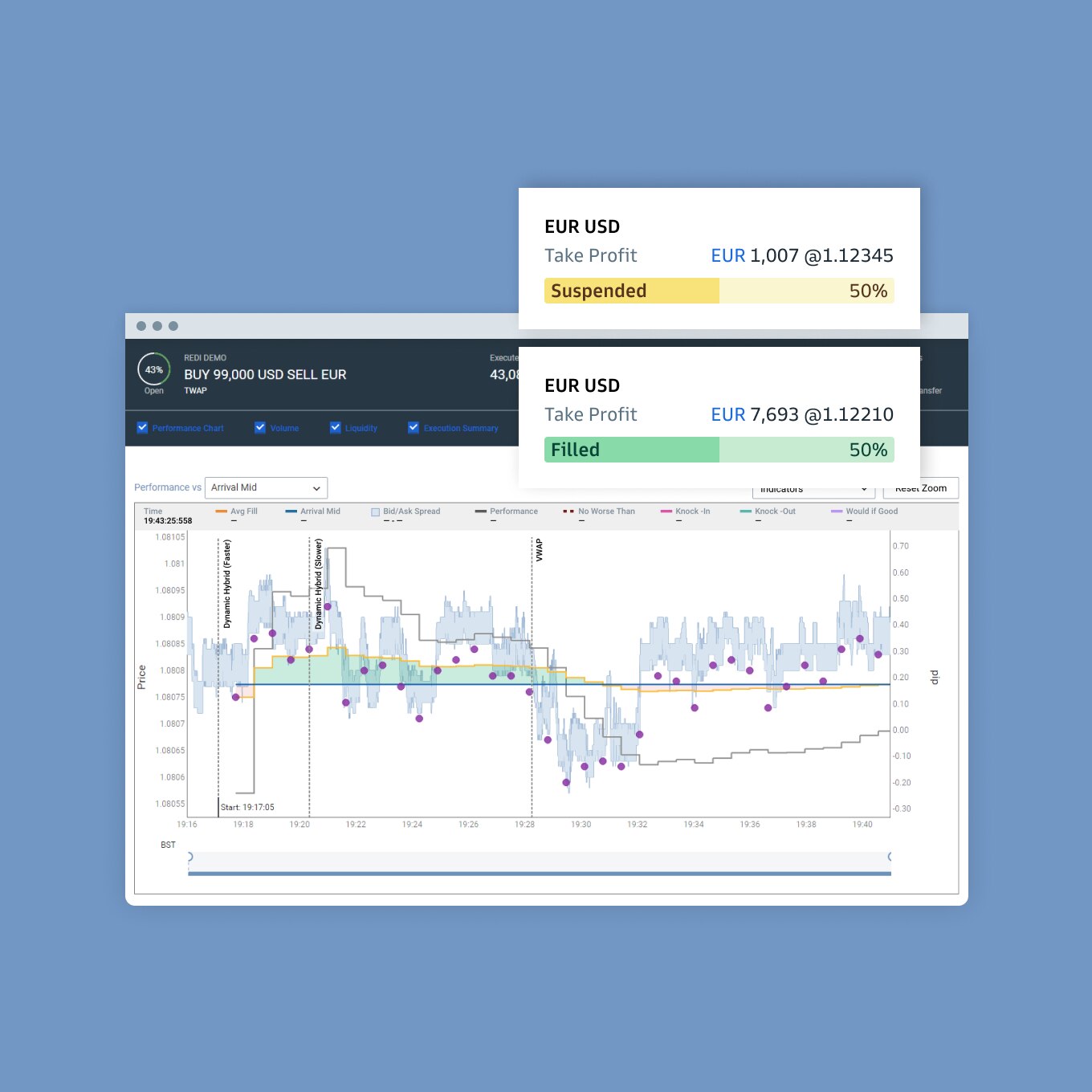Click the Knock-Out teal legend marker

click(x=745, y=511)
